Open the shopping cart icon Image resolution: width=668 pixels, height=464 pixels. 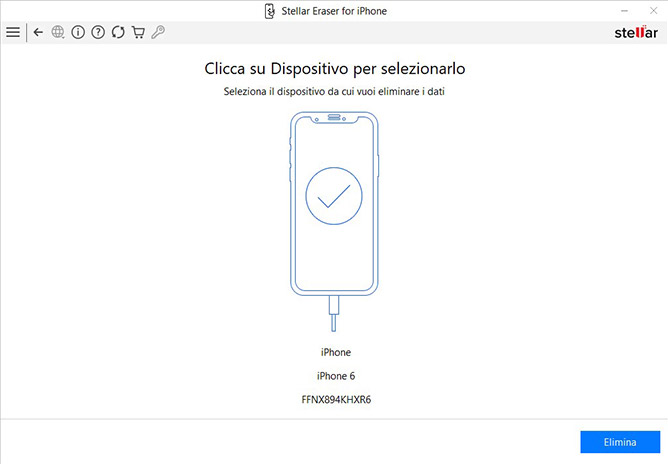click(x=138, y=32)
